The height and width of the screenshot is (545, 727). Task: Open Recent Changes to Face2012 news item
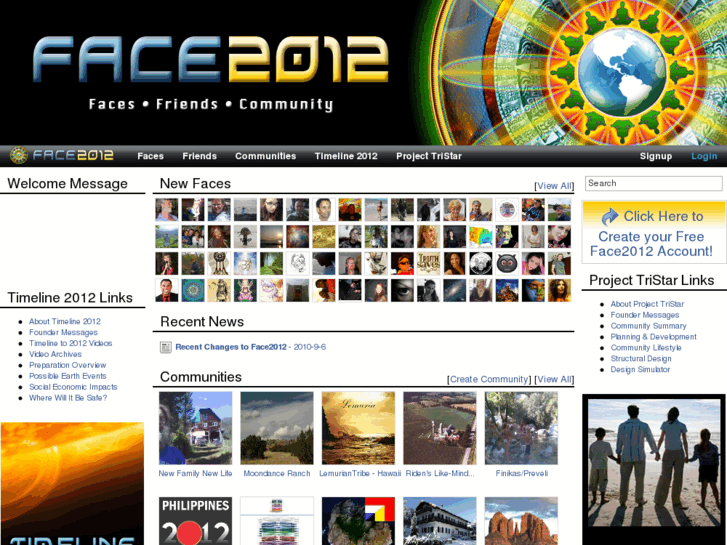tap(231, 347)
